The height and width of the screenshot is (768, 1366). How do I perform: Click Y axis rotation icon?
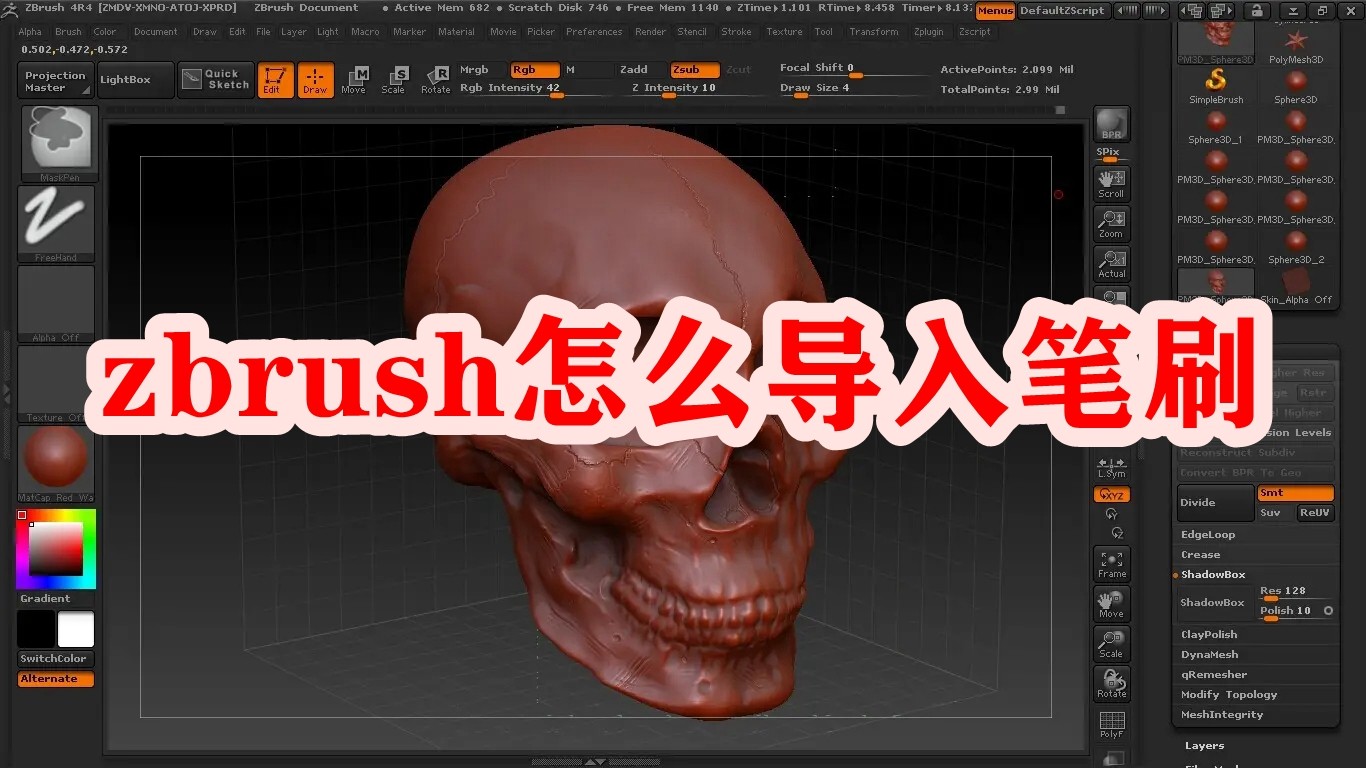coord(1111,513)
